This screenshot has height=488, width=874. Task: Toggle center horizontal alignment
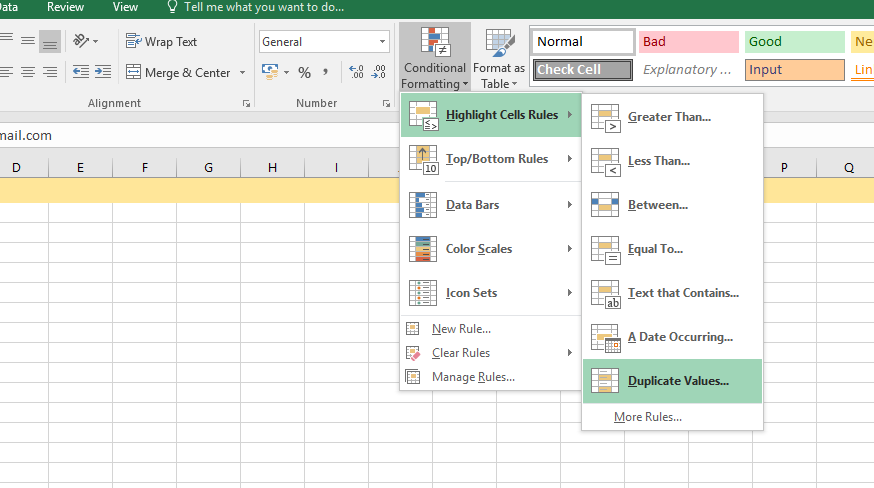pos(28,73)
